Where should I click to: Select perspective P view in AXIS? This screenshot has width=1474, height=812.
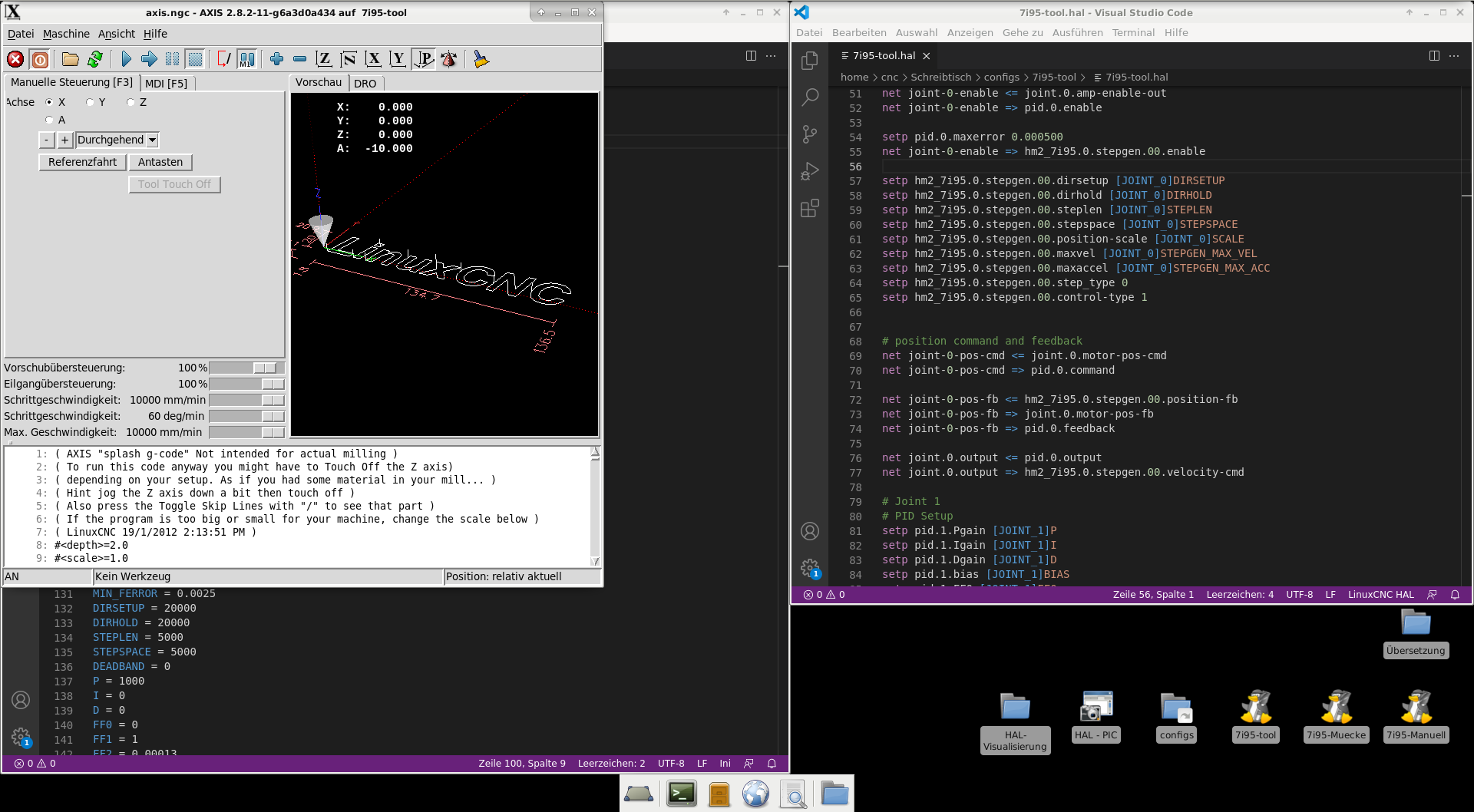pyautogui.click(x=424, y=59)
